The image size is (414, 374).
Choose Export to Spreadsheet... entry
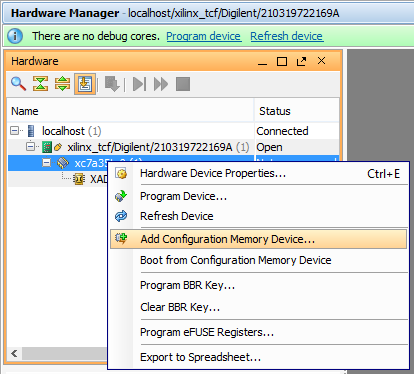pos(259,357)
